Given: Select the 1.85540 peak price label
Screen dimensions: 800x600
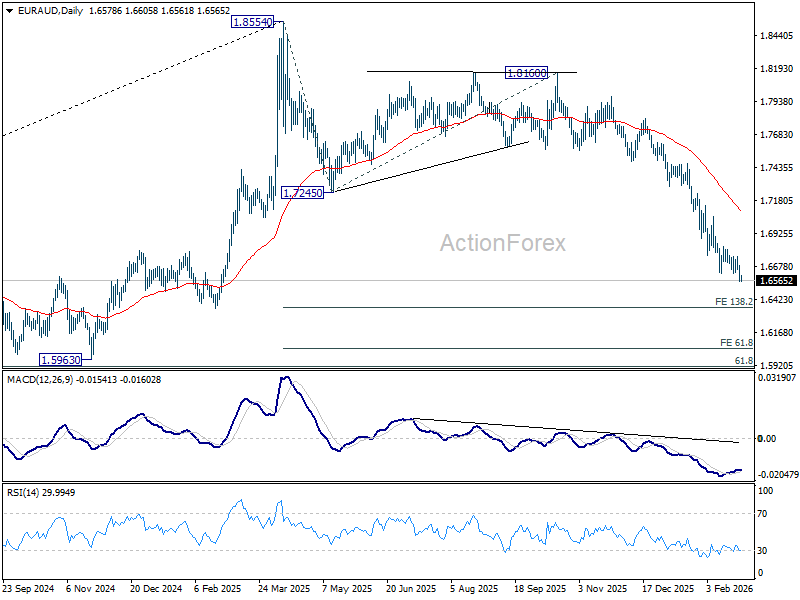Looking at the screenshot, I should pyautogui.click(x=252, y=22).
